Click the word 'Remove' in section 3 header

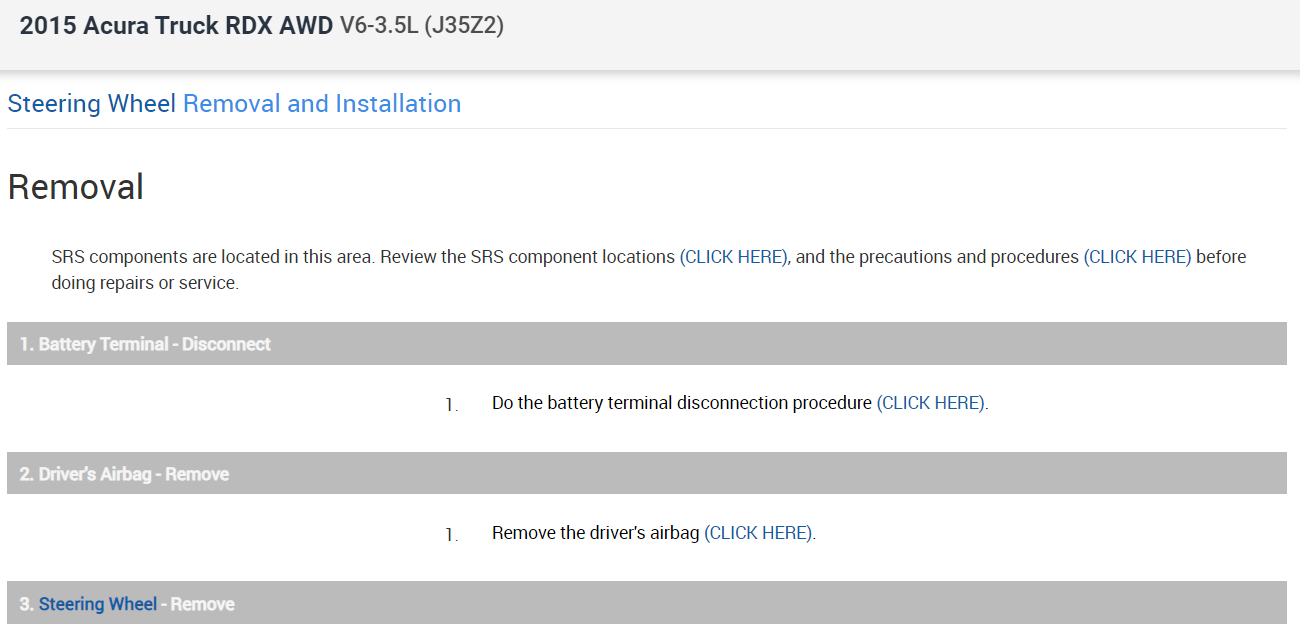point(203,604)
